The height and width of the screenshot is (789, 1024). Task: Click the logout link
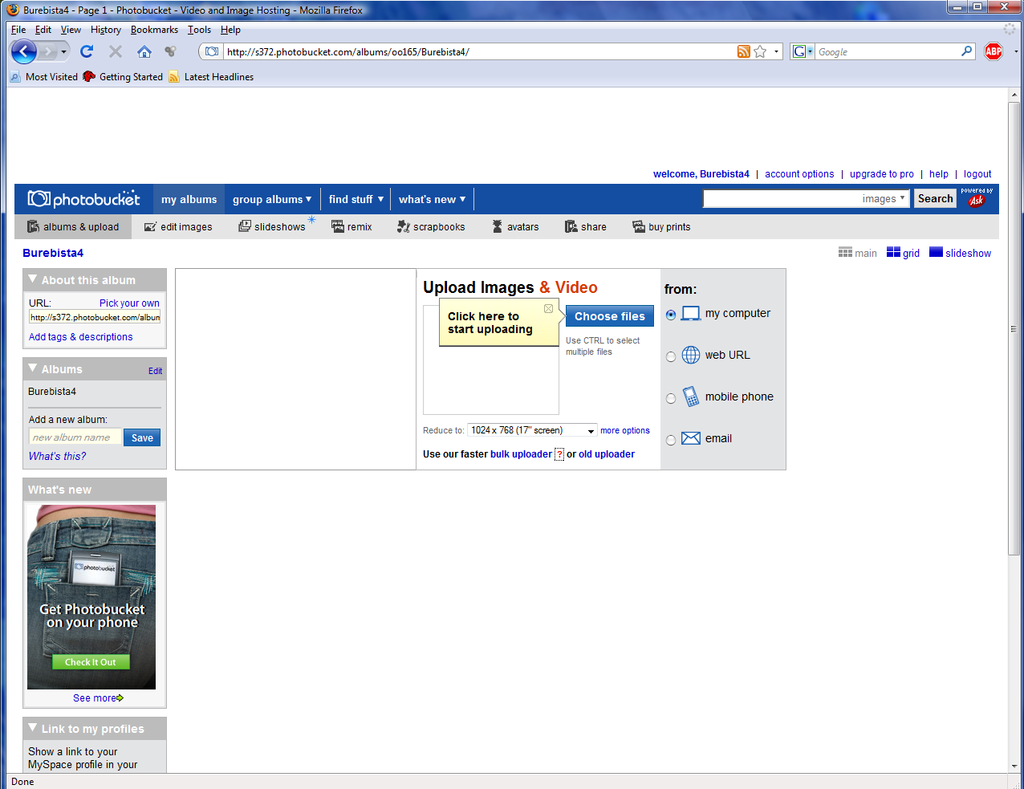(x=977, y=174)
